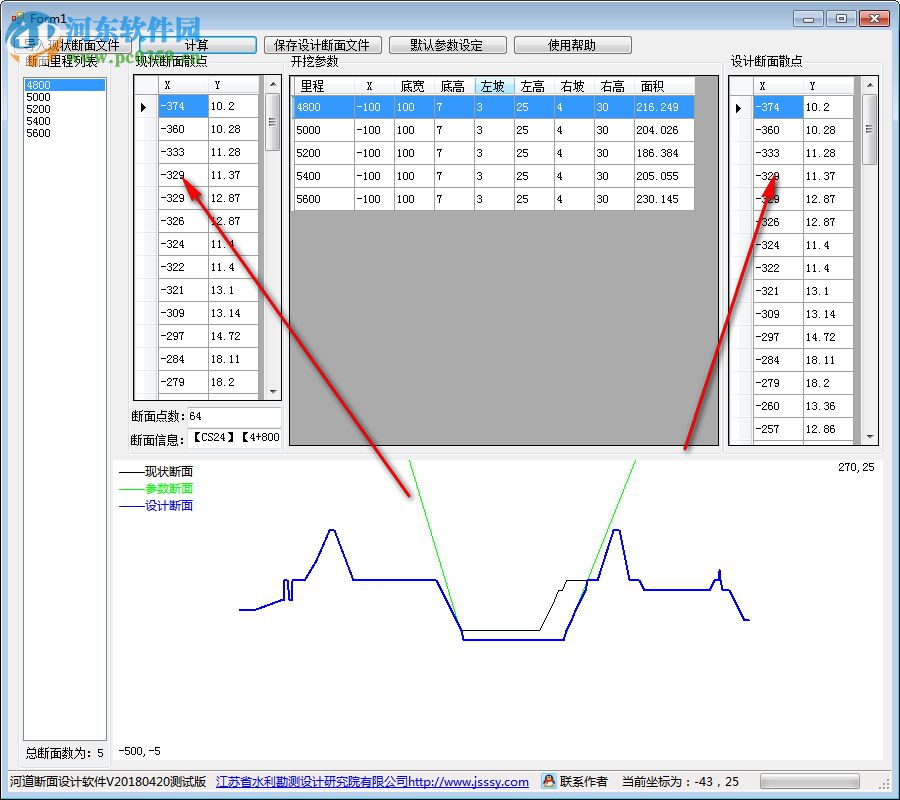Select section 5000 in mileage list

(x=64, y=97)
